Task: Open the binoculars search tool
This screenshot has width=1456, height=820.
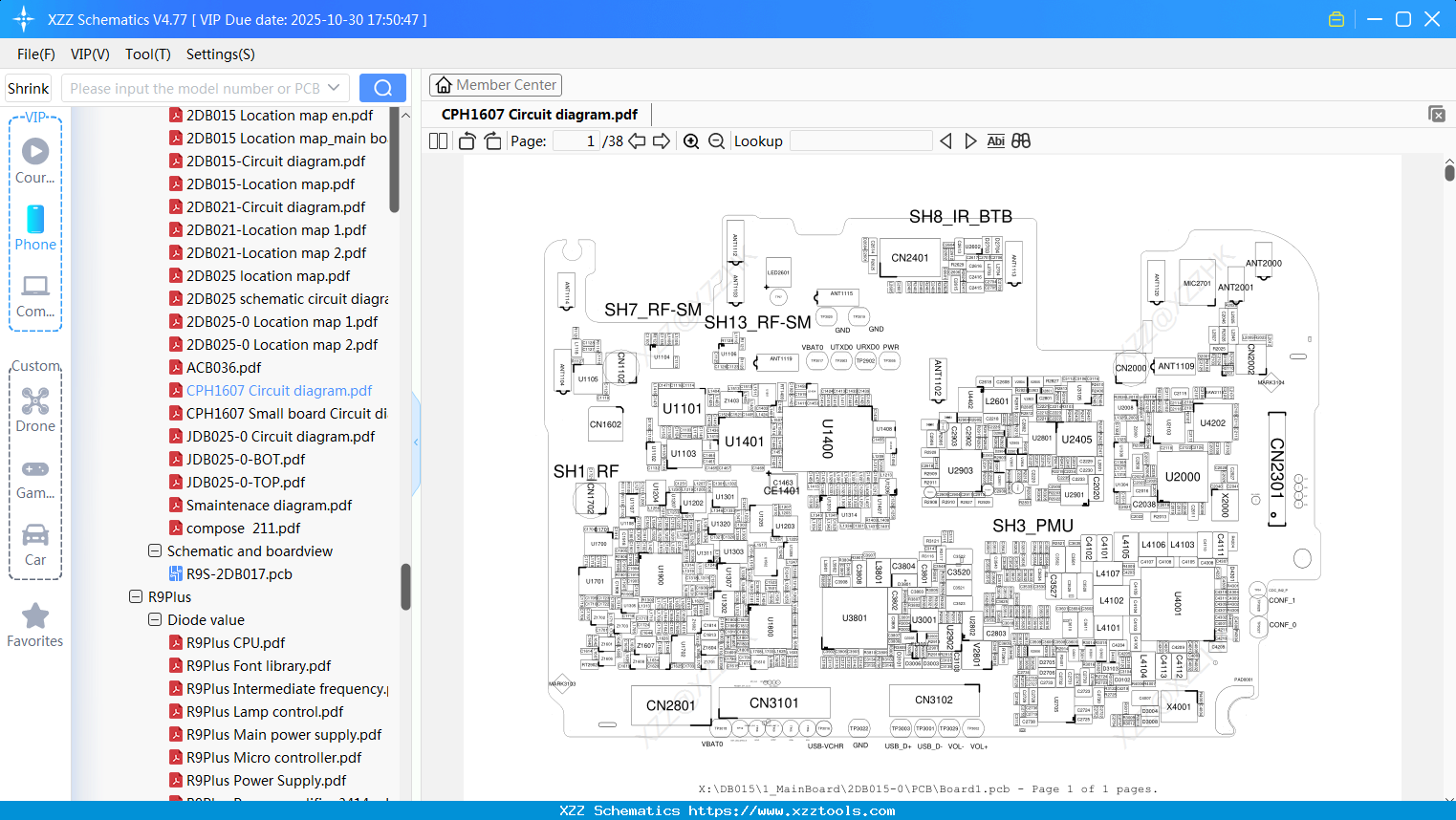Action: coord(1020,140)
